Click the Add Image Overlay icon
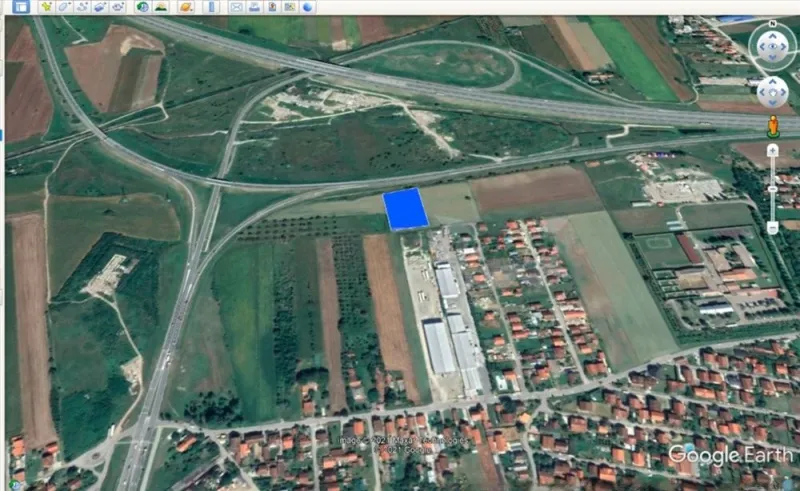Image resolution: width=800 pixels, height=491 pixels. (x=100, y=6)
